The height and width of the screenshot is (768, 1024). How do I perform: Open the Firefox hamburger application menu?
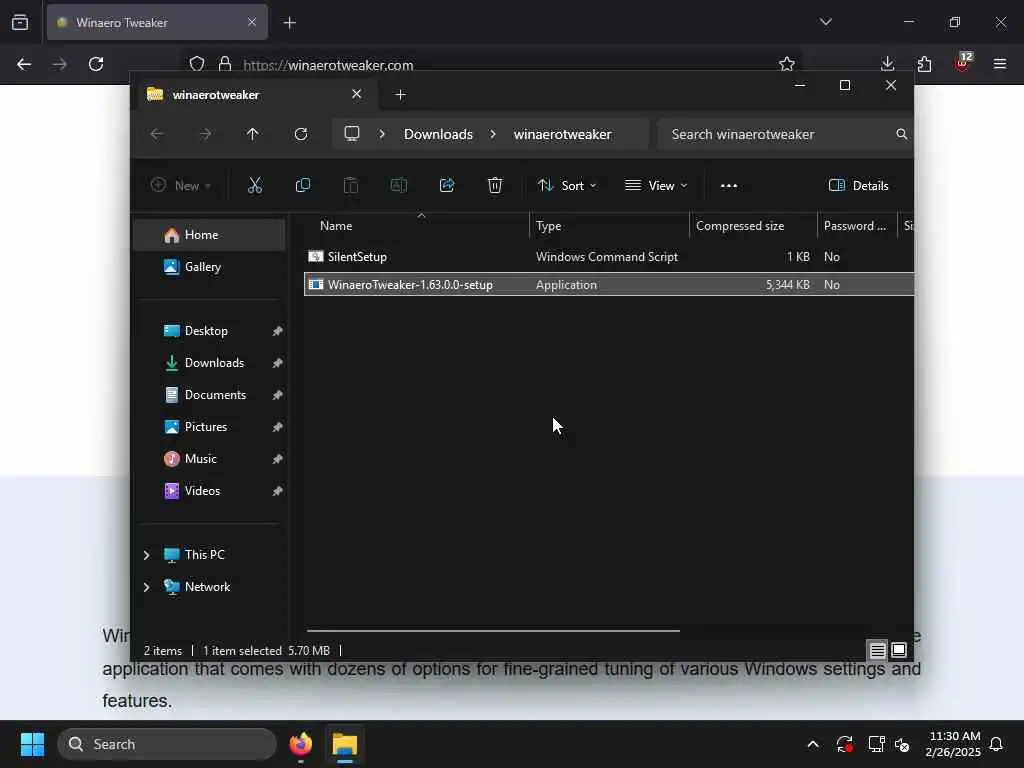(1000, 64)
